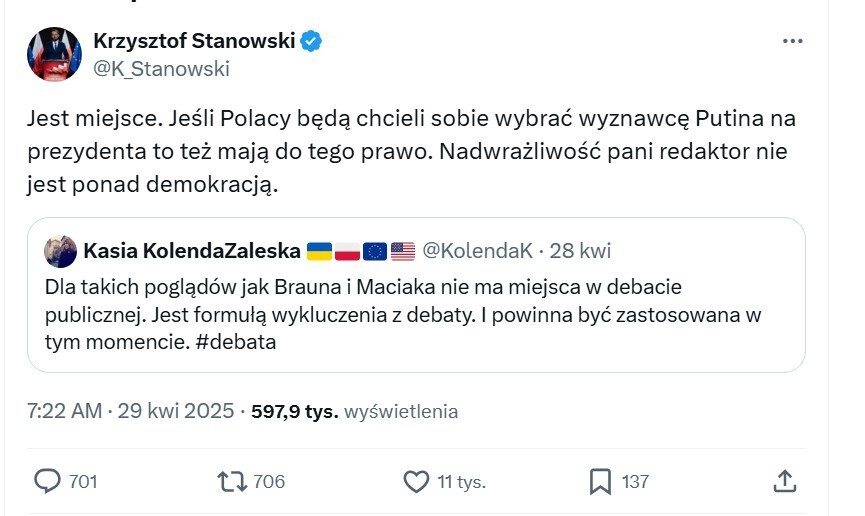Image resolution: width=865 pixels, height=516 pixels.
Task: Open the three-dot more options menu
Action: tap(792, 42)
